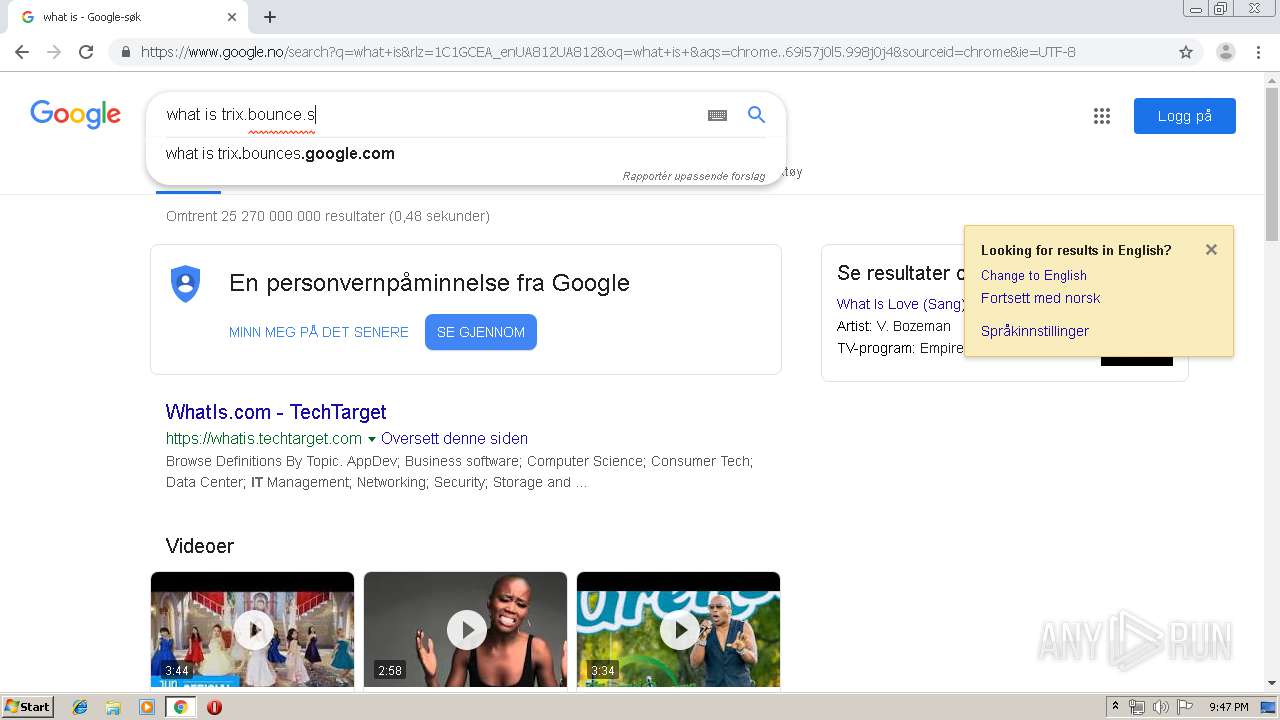This screenshot has width=1280, height=720.
Task: Click the red Opera taskbar icon
Action: (x=214, y=707)
